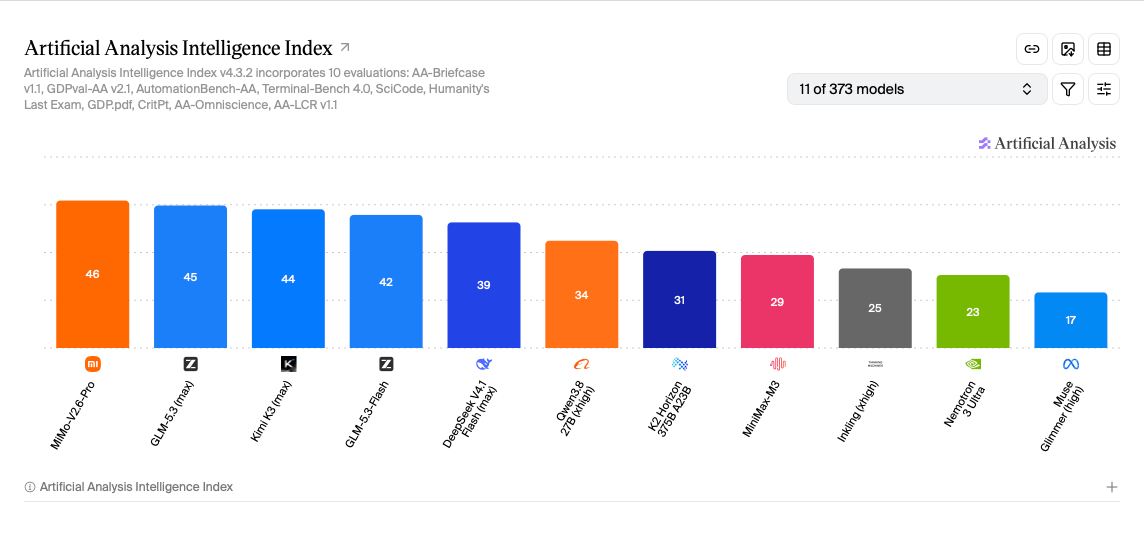Click the Artificial Analysis watermark logo

(1047, 144)
